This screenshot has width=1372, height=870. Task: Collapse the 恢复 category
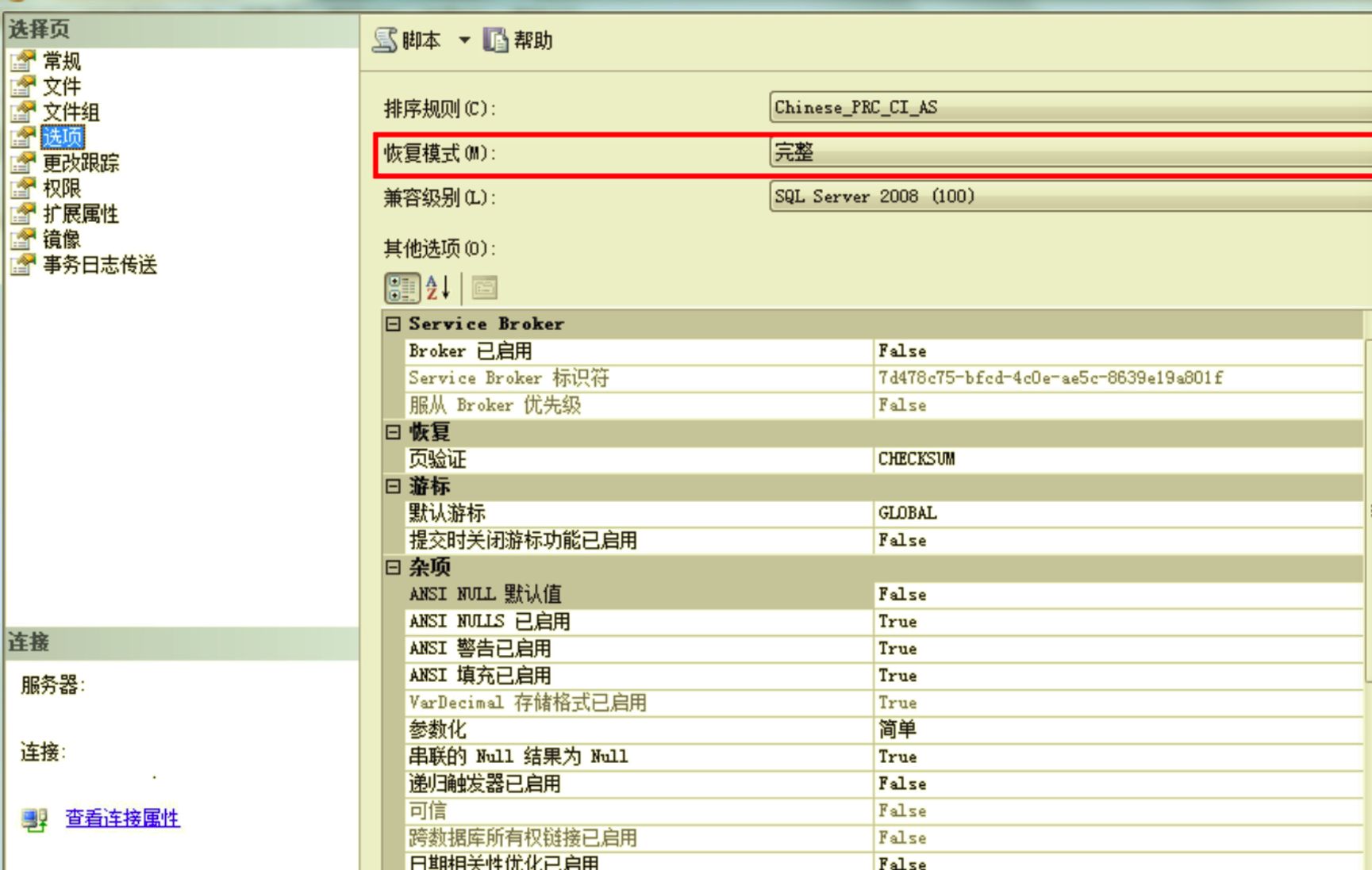(x=393, y=432)
